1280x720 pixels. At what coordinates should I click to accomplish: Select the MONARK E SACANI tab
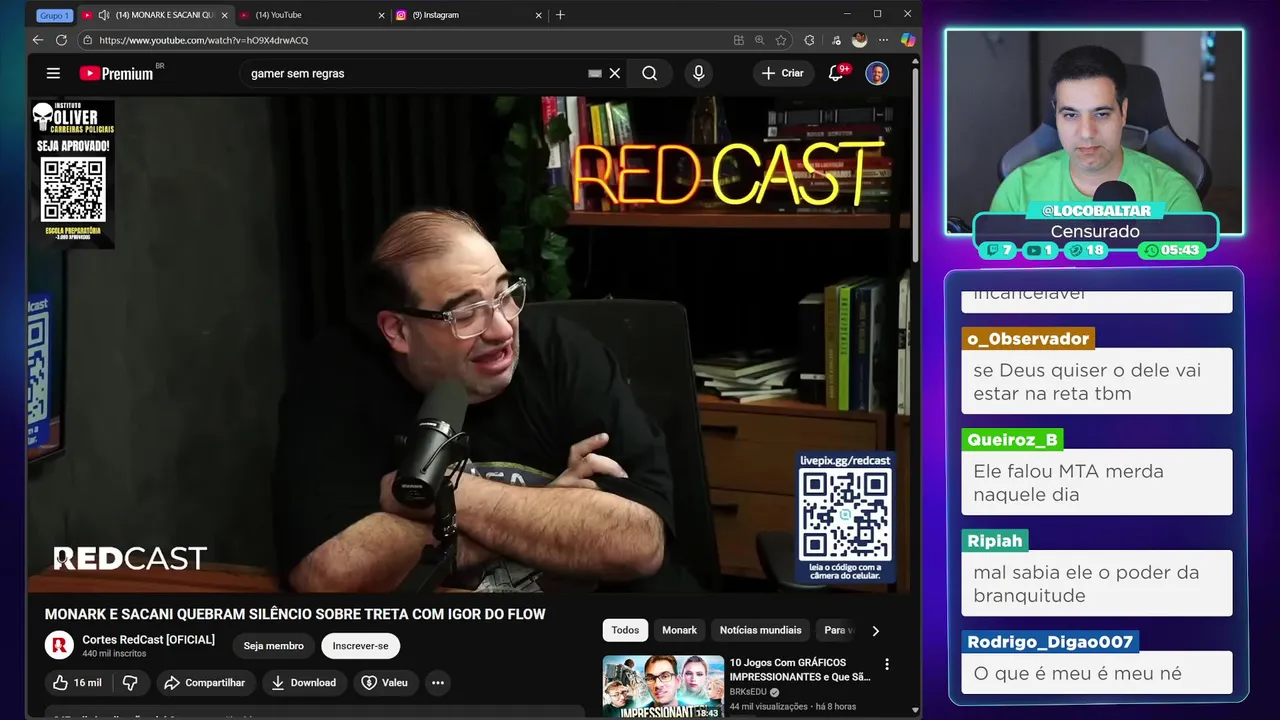coord(155,15)
